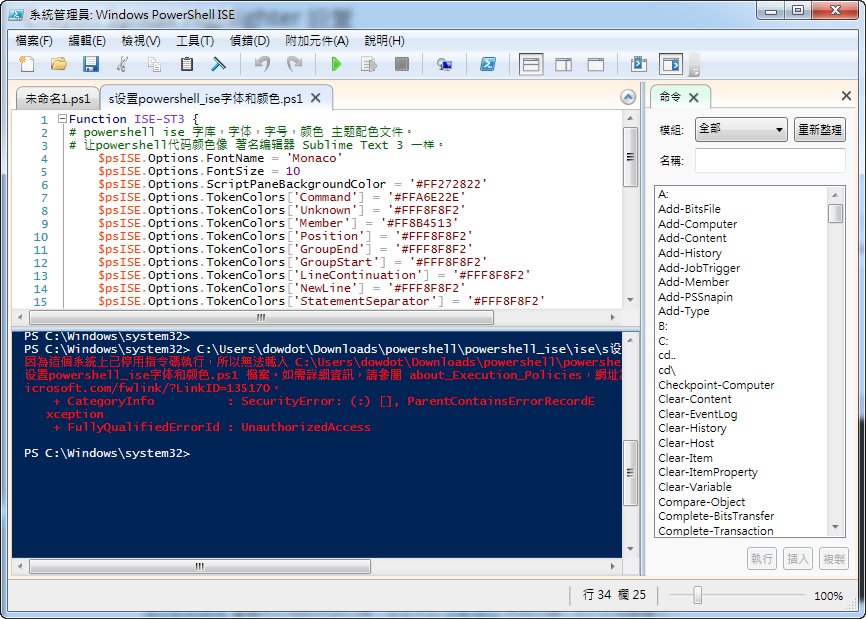Switch to 未命名1.ps1 tab
Screen dimensions: 866x619
click(57, 99)
